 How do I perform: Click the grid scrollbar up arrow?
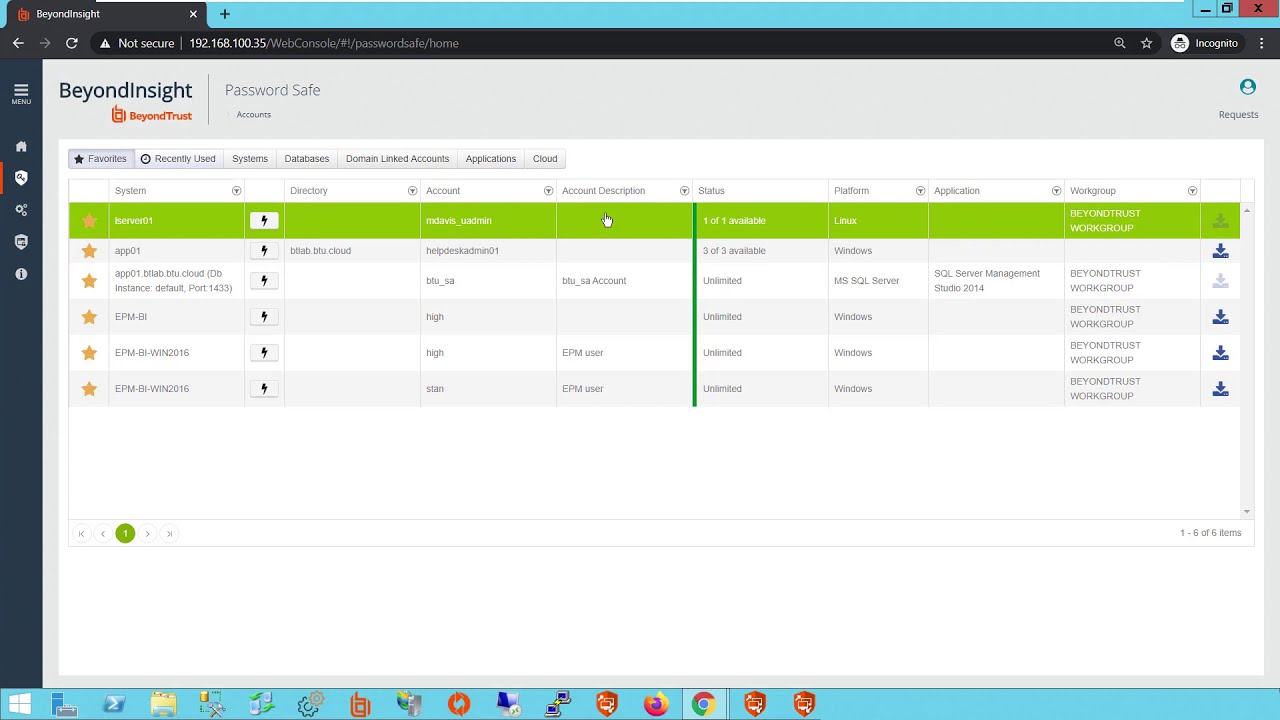[1246, 211]
